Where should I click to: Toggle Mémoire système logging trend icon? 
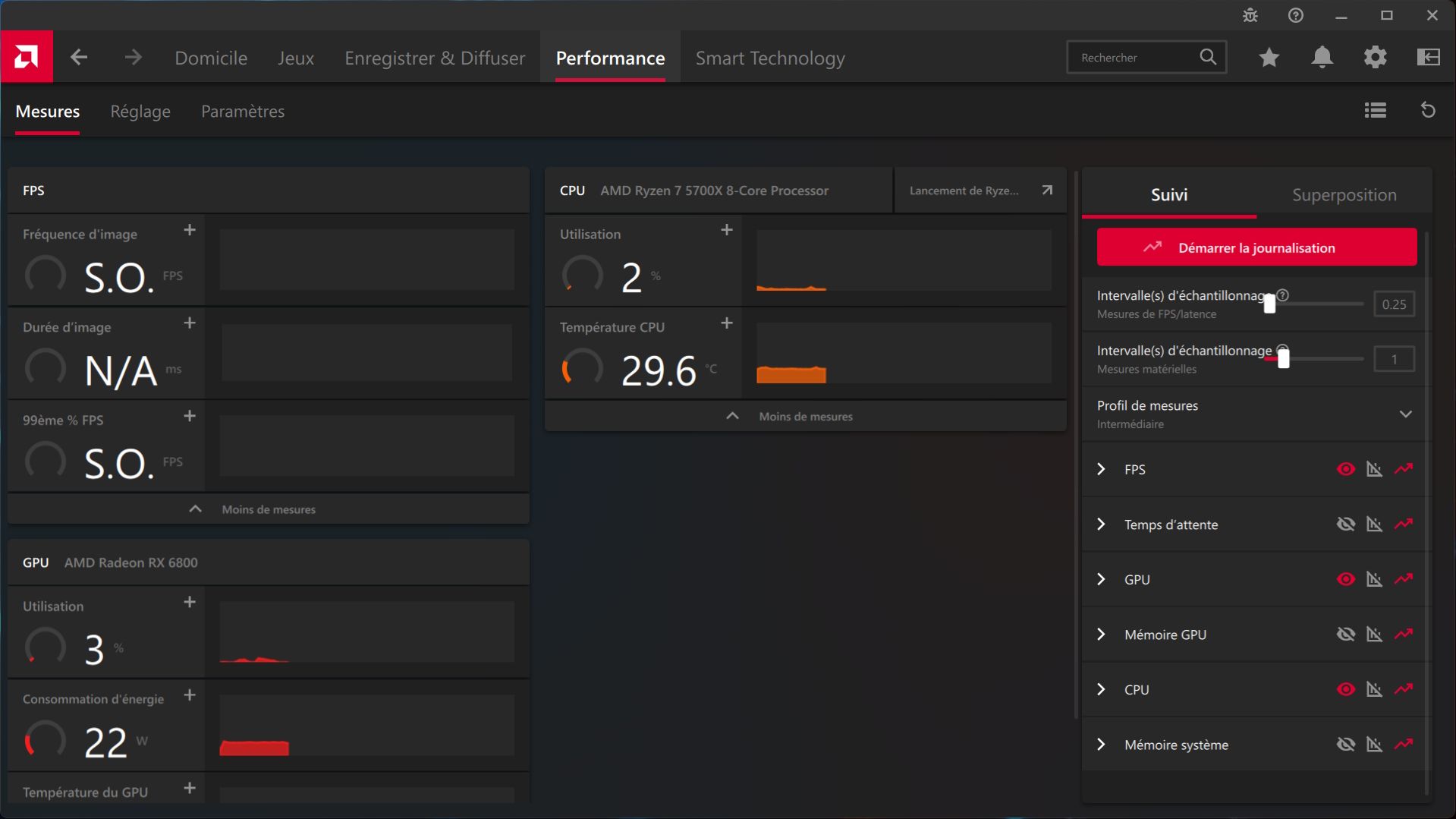click(x=1404, y=745)
